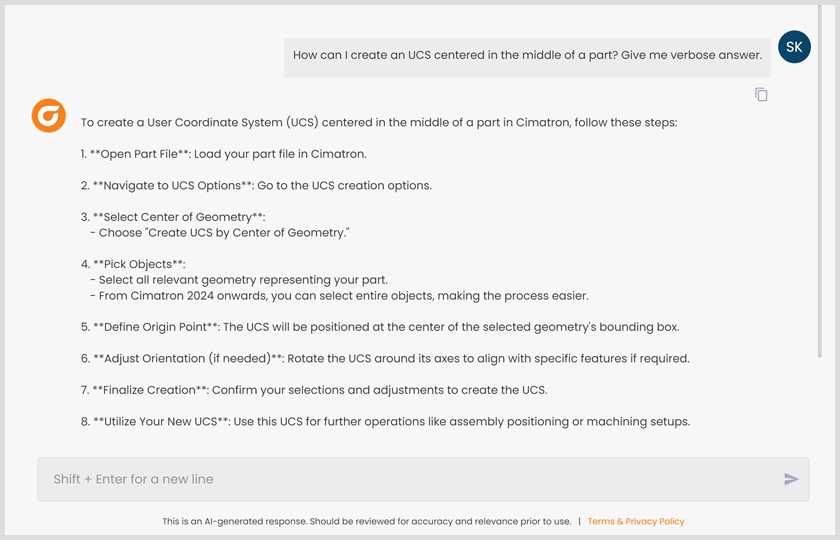Click the AI-generated response disclaimer text
Screen dimensions: 840x540
(366, 521)
